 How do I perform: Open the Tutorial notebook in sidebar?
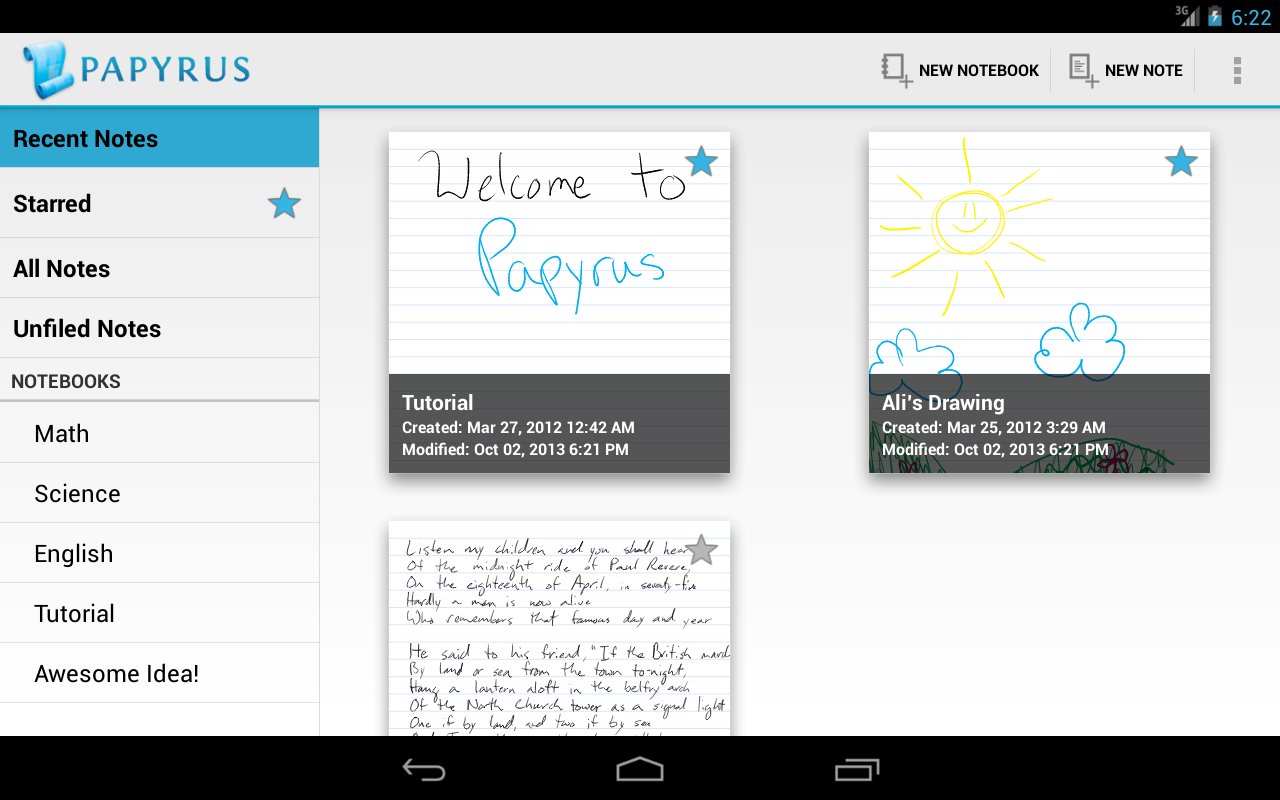coord(159,613)
